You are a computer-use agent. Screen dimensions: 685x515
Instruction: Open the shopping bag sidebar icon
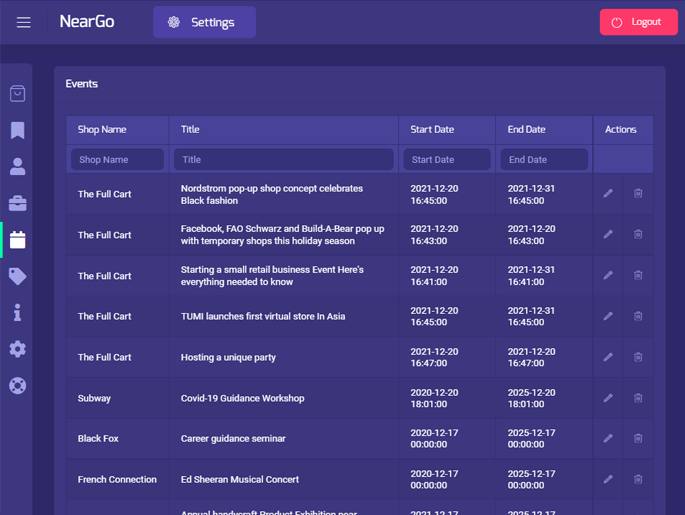coord(18,94)
